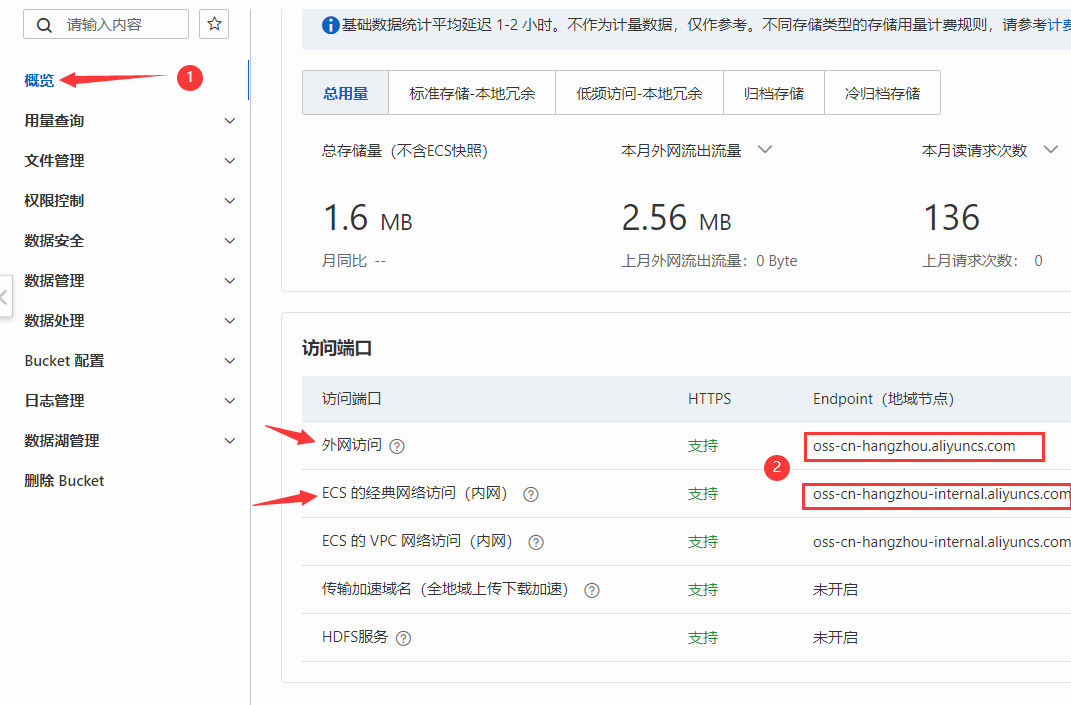The height and width of the screenshot is (705, 1071).
Task: Select the 归档存储 tab
Action: tap(773, 94)
